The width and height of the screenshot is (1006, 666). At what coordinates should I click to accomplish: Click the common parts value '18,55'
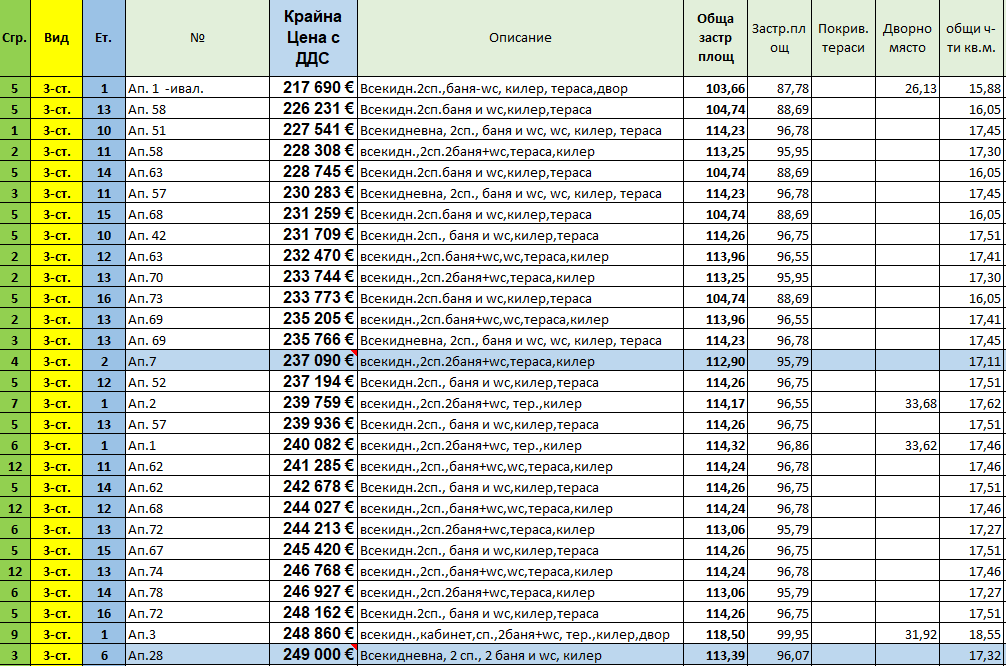point(973,634)
